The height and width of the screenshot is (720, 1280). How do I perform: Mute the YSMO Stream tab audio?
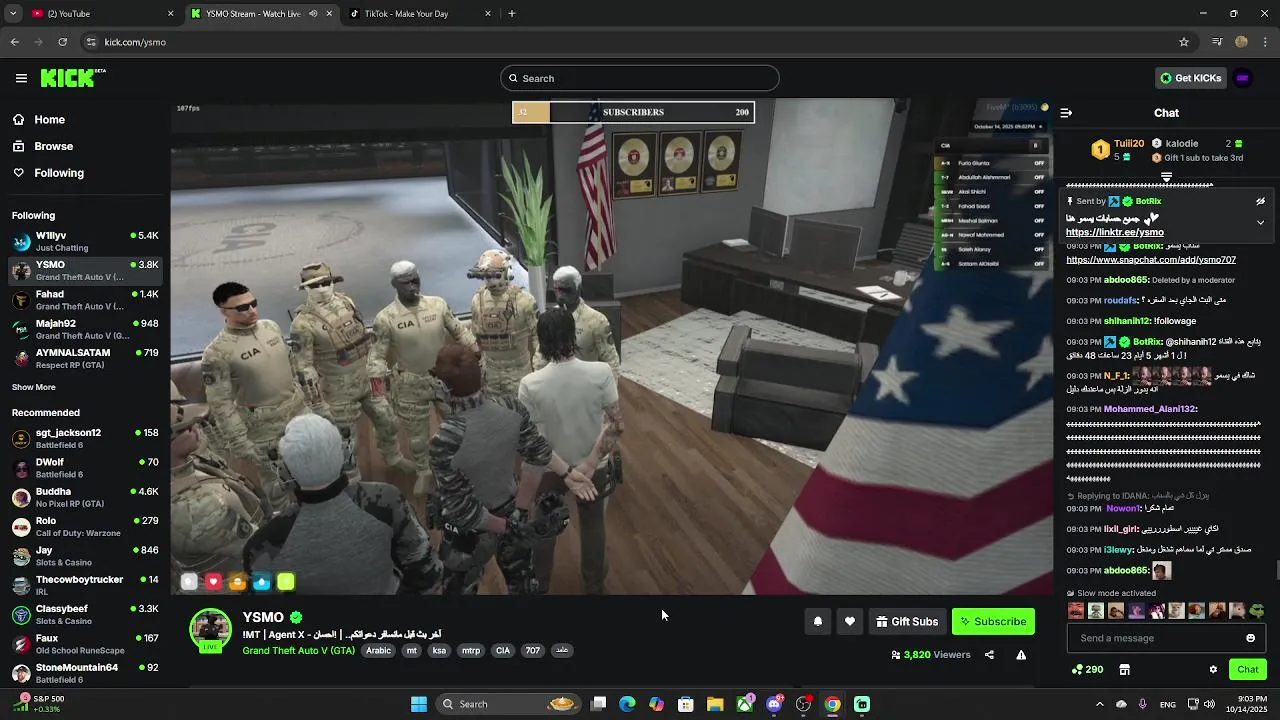pos(313,14)
